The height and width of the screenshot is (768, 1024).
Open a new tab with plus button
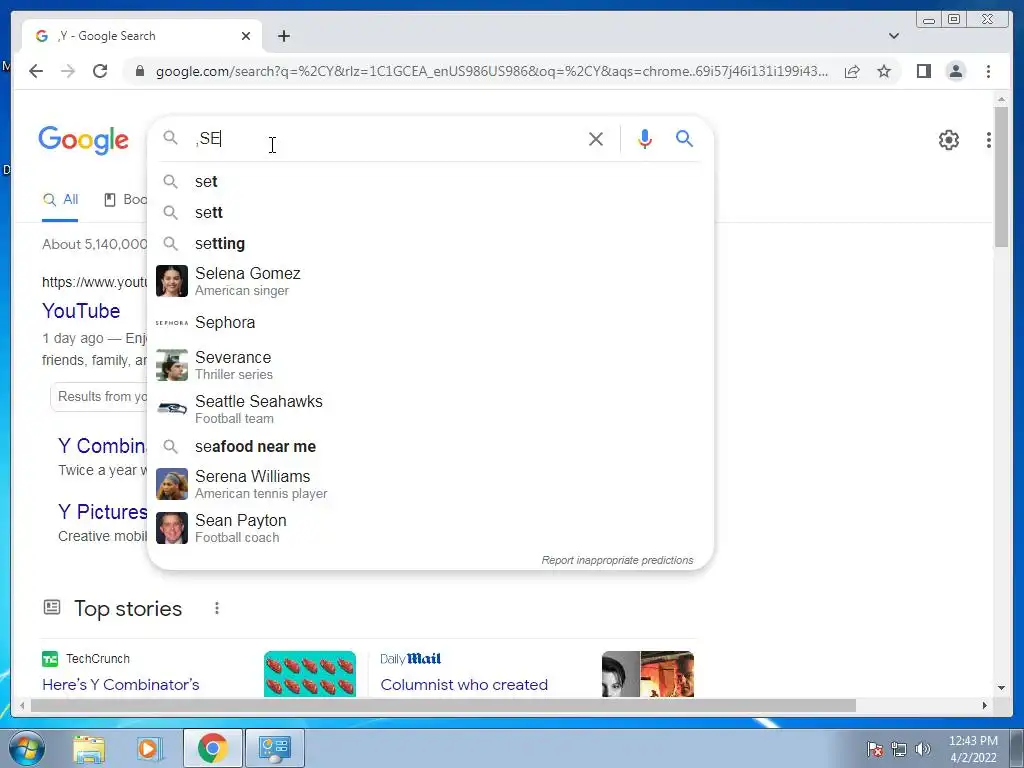click(283, 36)
